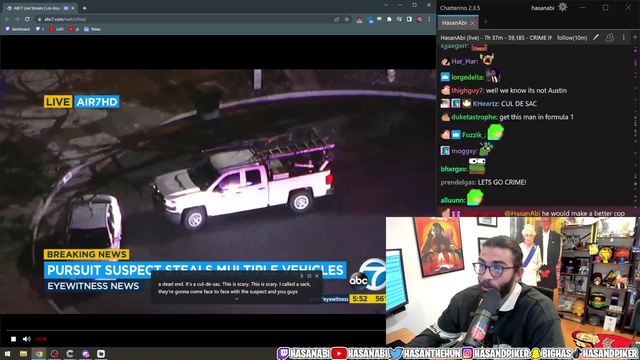The image size is (640, 360).
Task: Open Chatterino settings gear
Action: [562, 7]
